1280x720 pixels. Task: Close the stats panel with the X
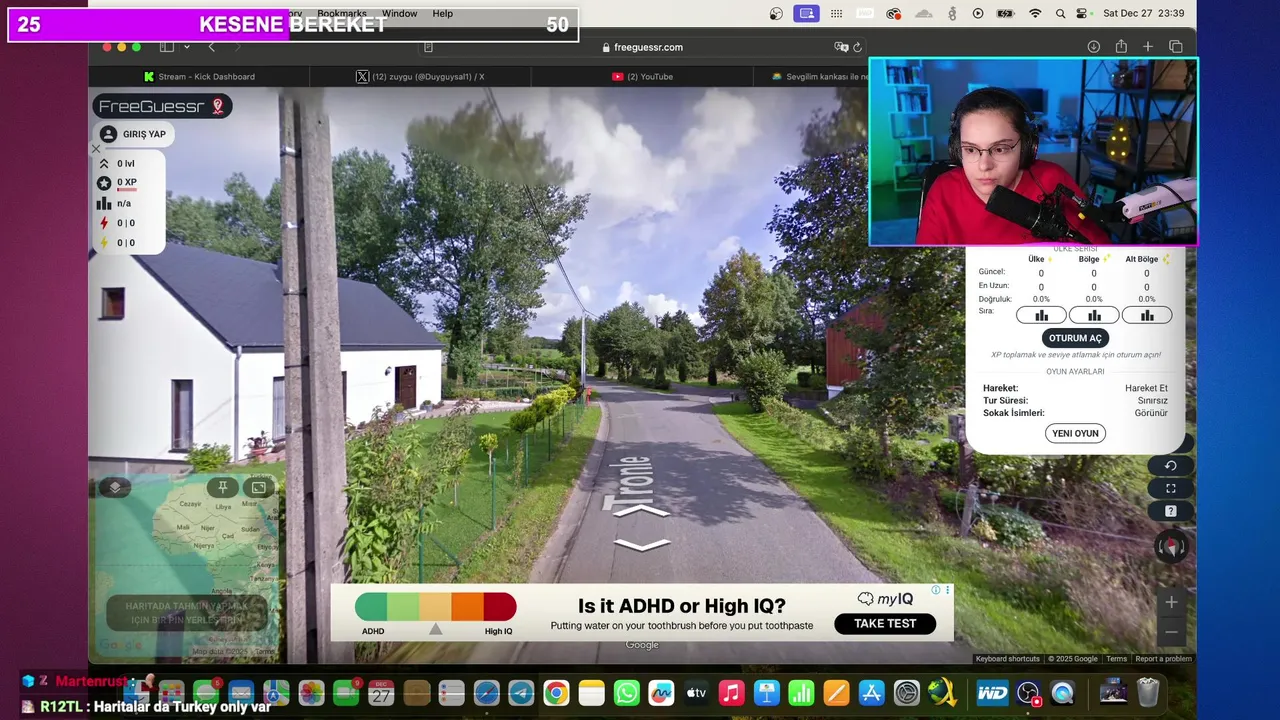96,149
